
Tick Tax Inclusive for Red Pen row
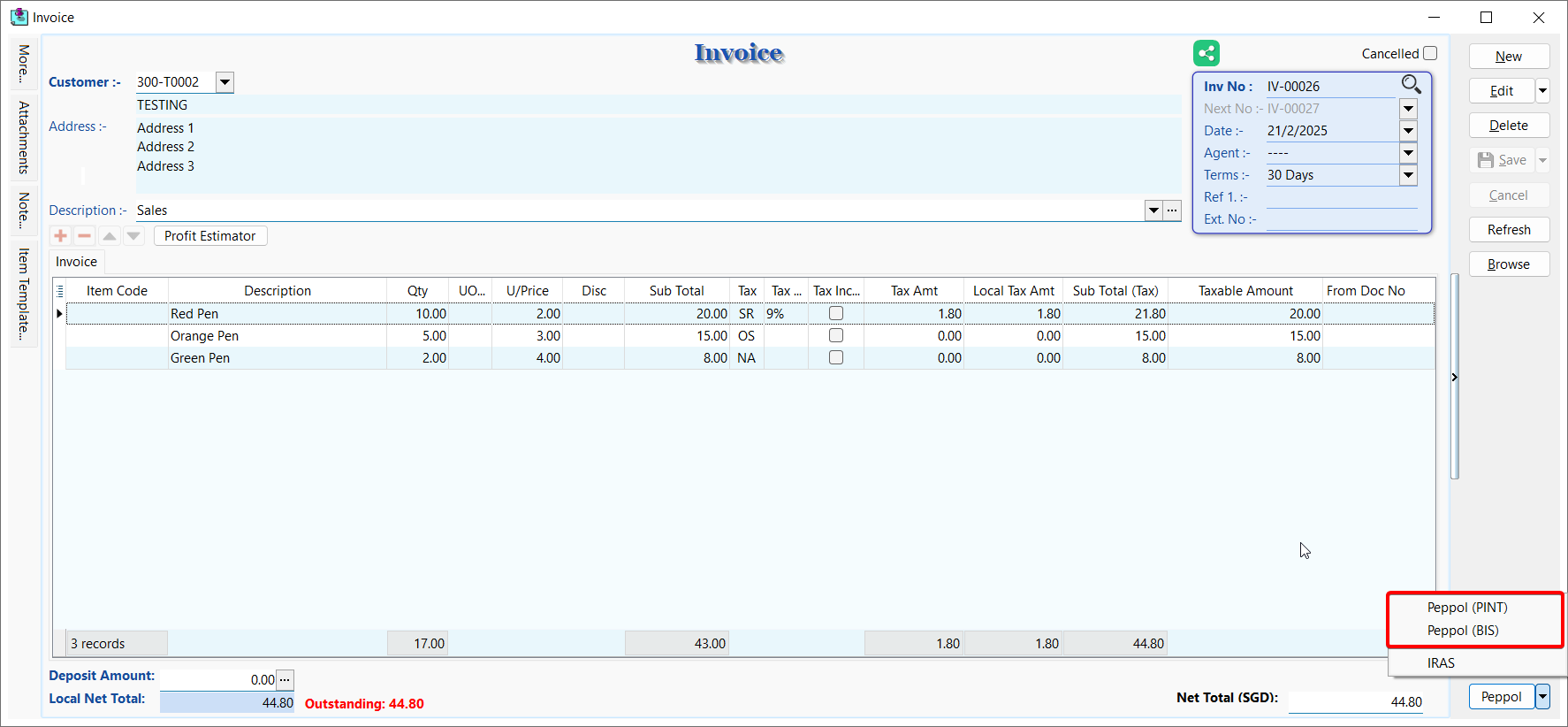click(x=836, y=313)
